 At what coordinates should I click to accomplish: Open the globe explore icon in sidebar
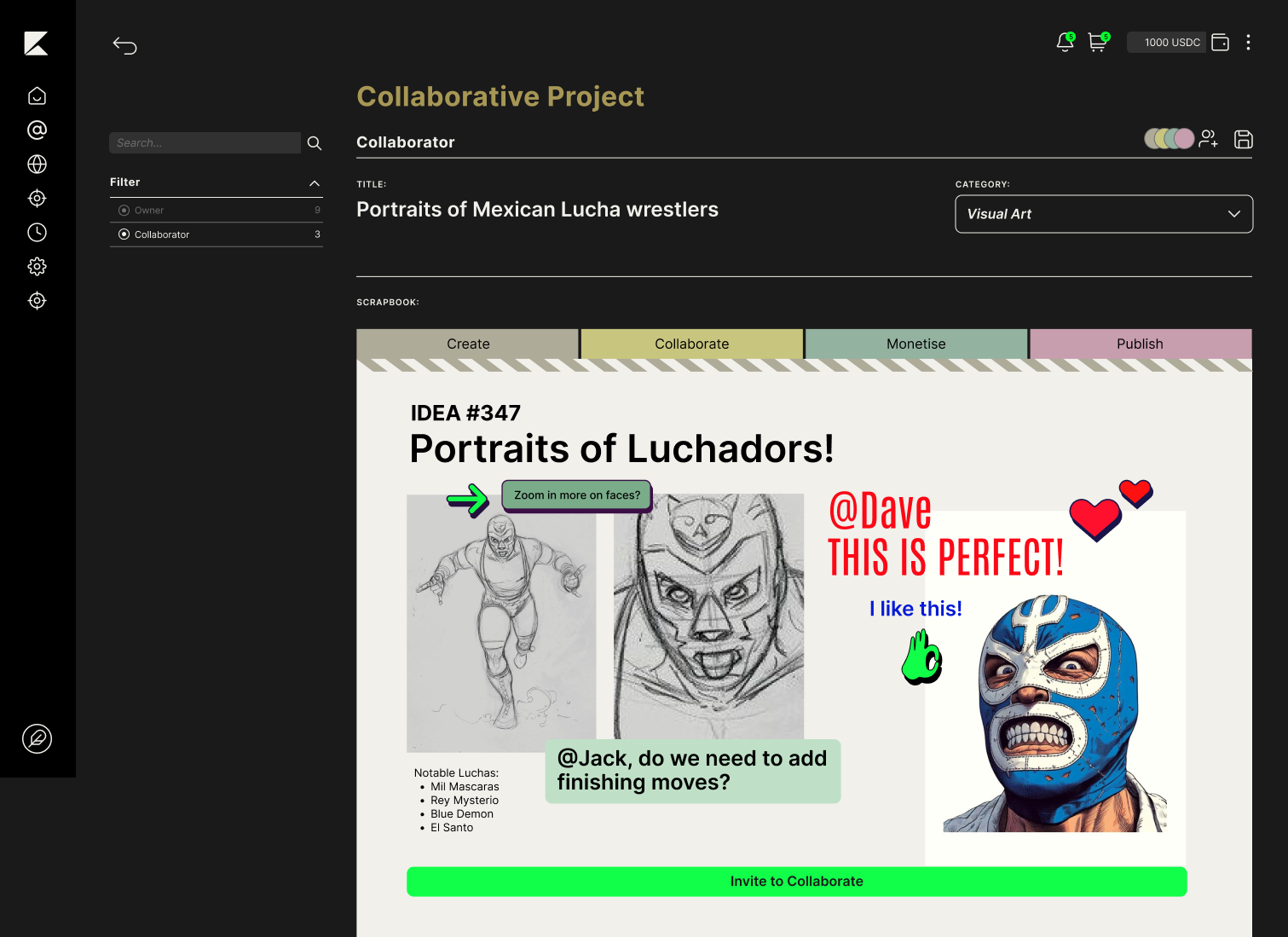pyautogui.click(x=37, y=164)
